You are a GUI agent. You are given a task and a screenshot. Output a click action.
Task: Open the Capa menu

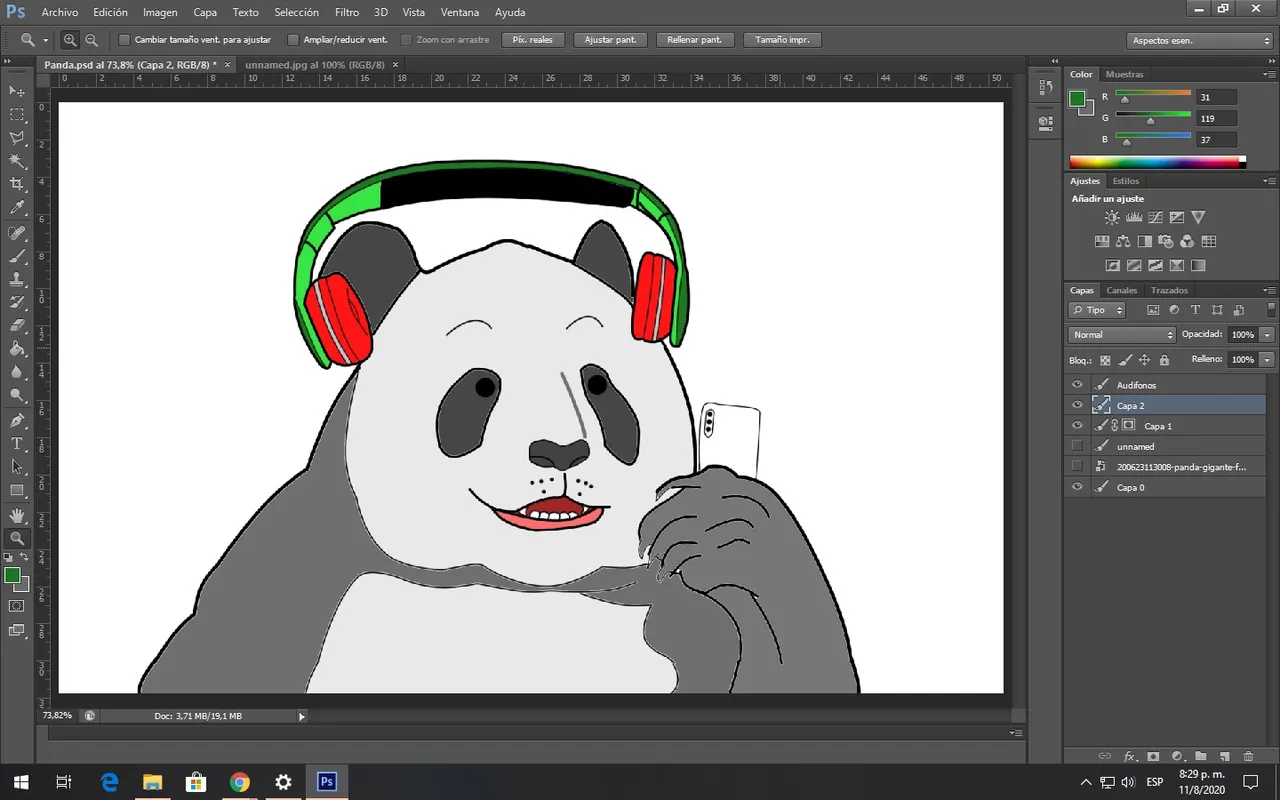pos(205,13)
